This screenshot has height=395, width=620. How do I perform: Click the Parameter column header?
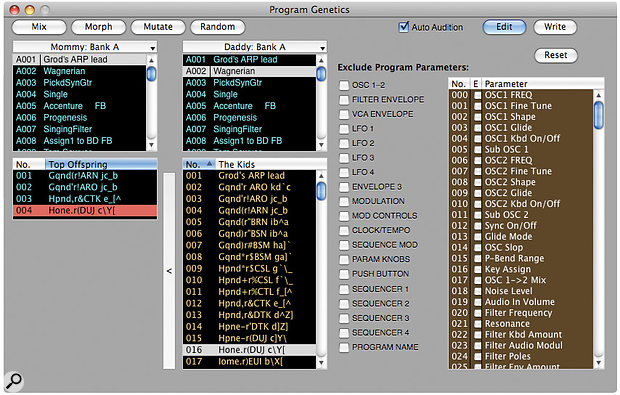coord(542,84)
